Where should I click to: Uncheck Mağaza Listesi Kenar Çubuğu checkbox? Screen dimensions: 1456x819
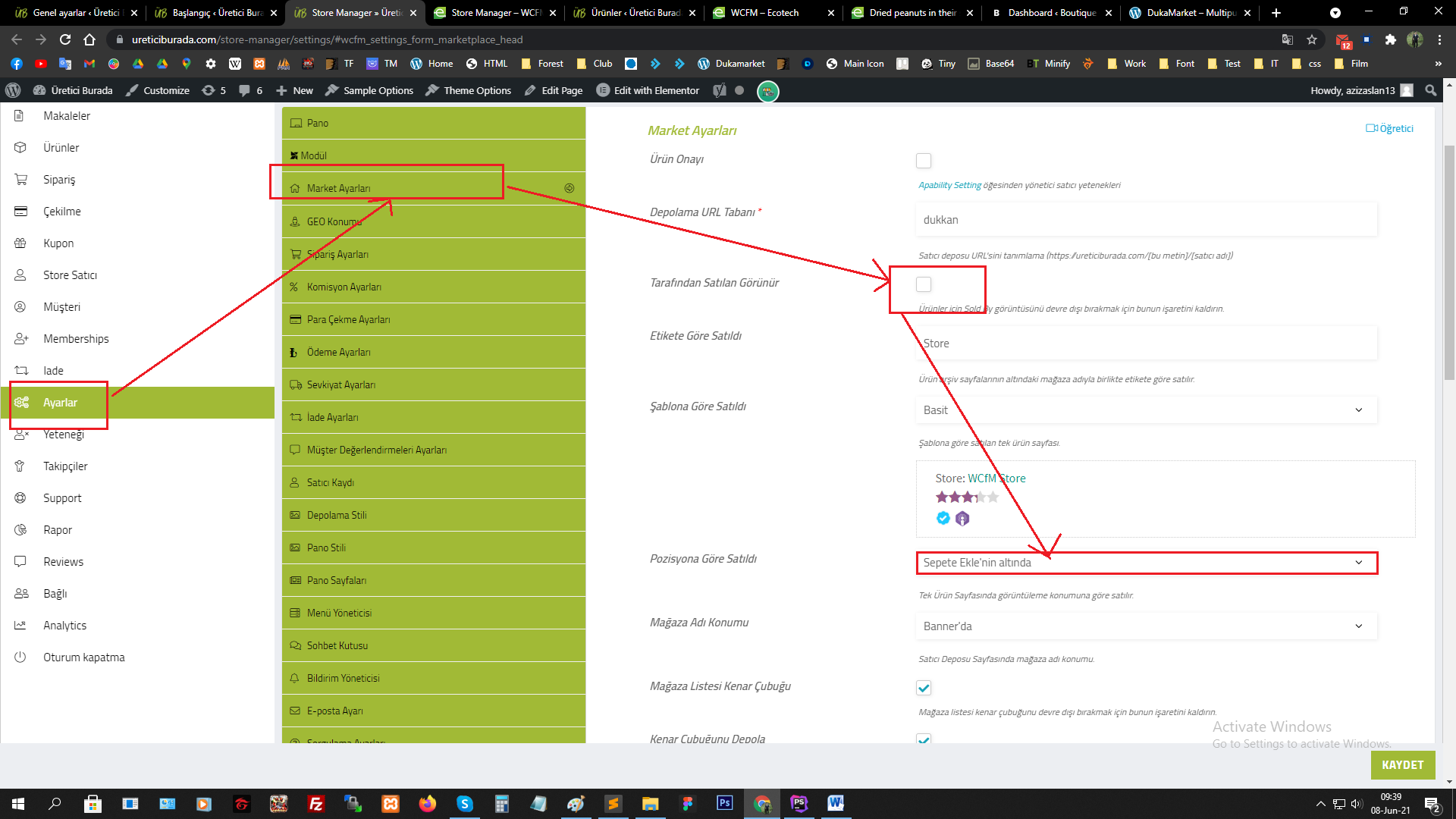tap(923, 688)
